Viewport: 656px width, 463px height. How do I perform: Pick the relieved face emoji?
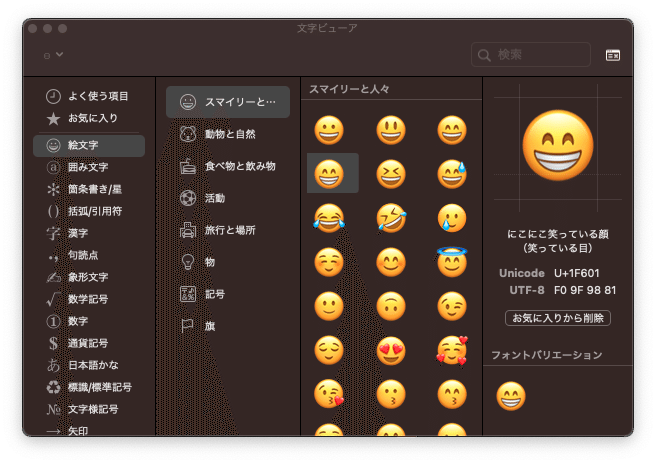pyautogui.click(x=329, y=350)
